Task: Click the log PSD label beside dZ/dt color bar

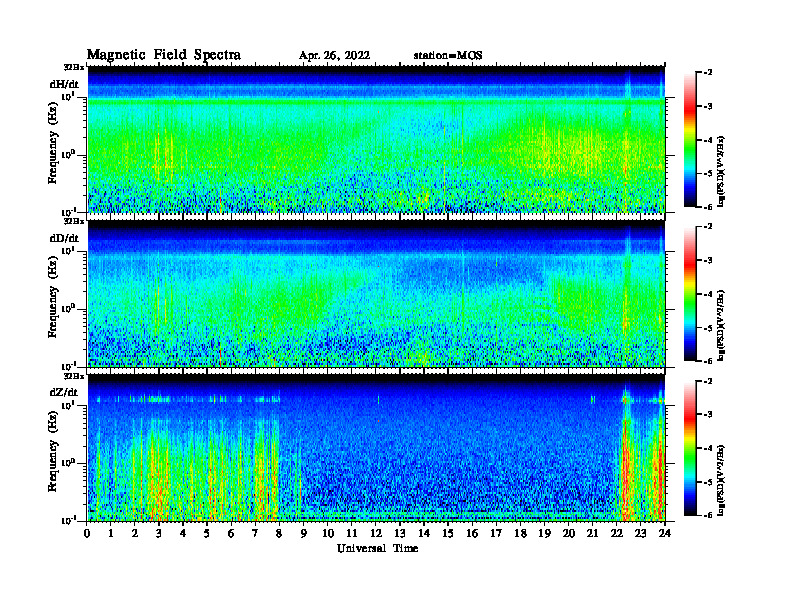Action: point(721,479)
